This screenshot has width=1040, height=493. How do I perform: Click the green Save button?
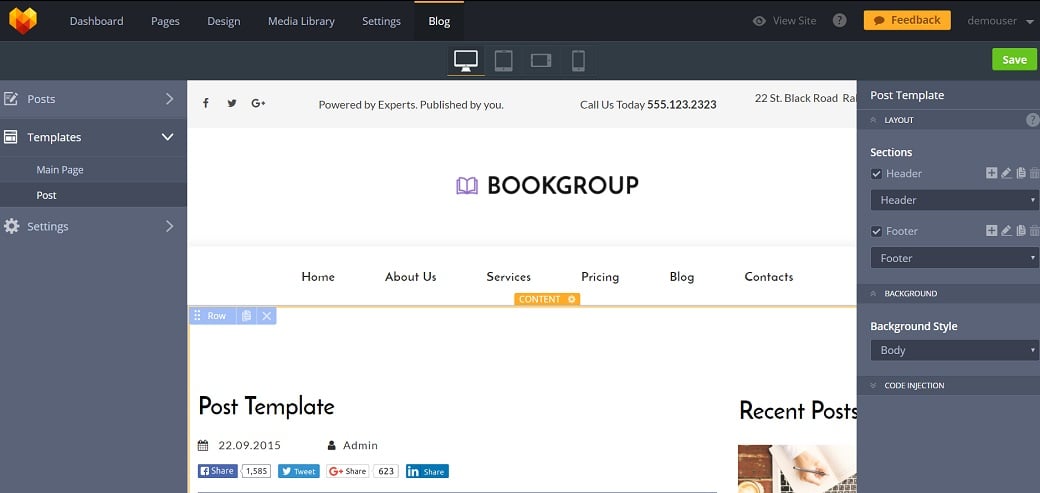pyautogui.click(x=1014, y=60)
